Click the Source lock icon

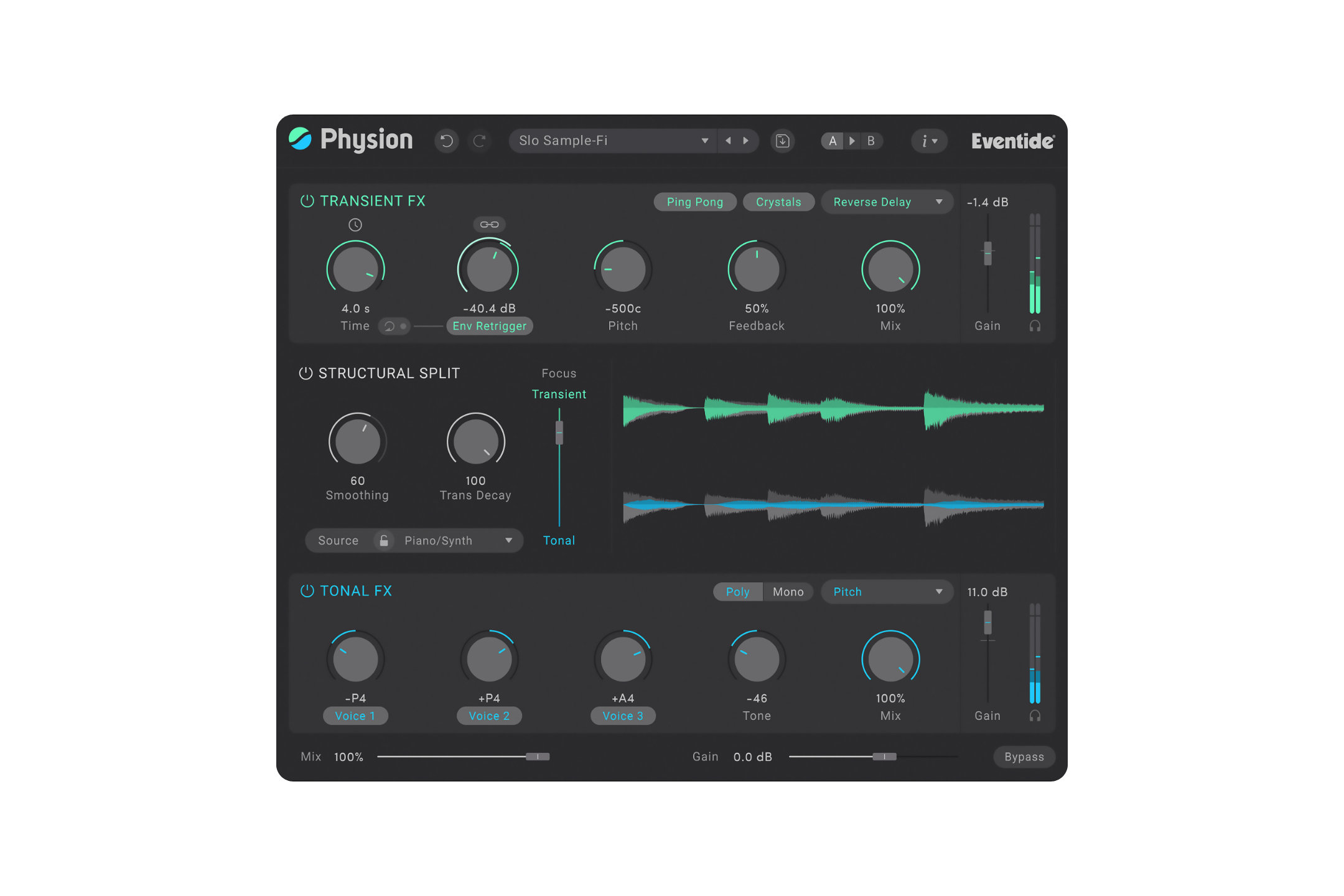(x=384, y=540)
